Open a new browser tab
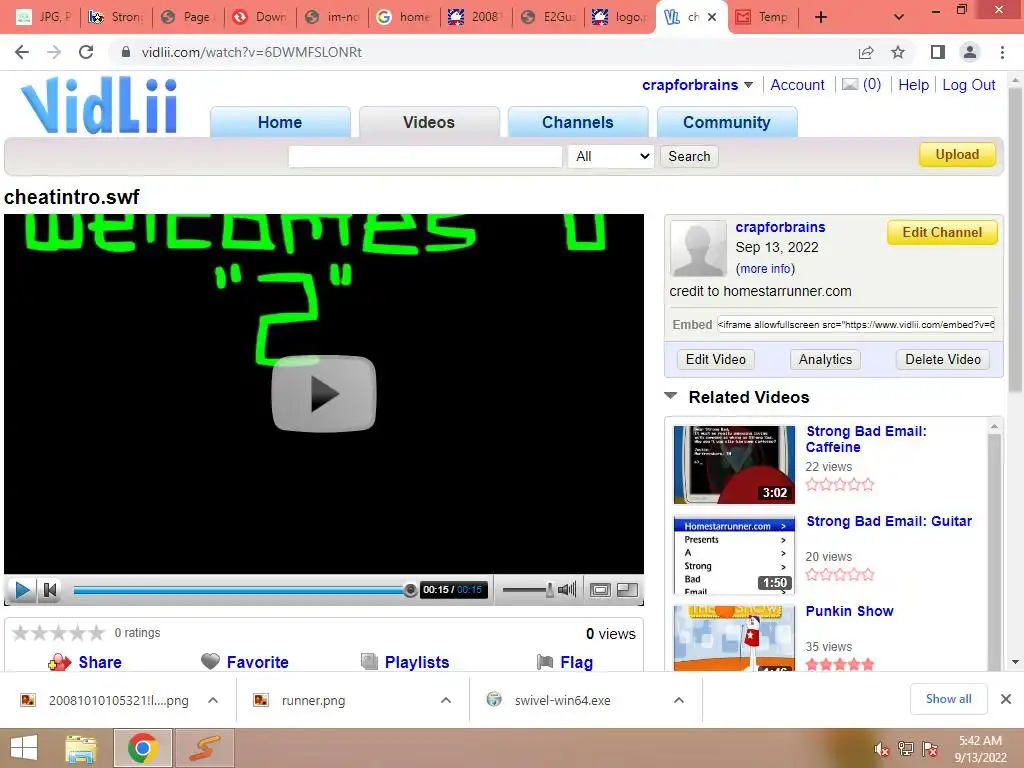This screenshot has width=1024, height=768. [821, 17]
